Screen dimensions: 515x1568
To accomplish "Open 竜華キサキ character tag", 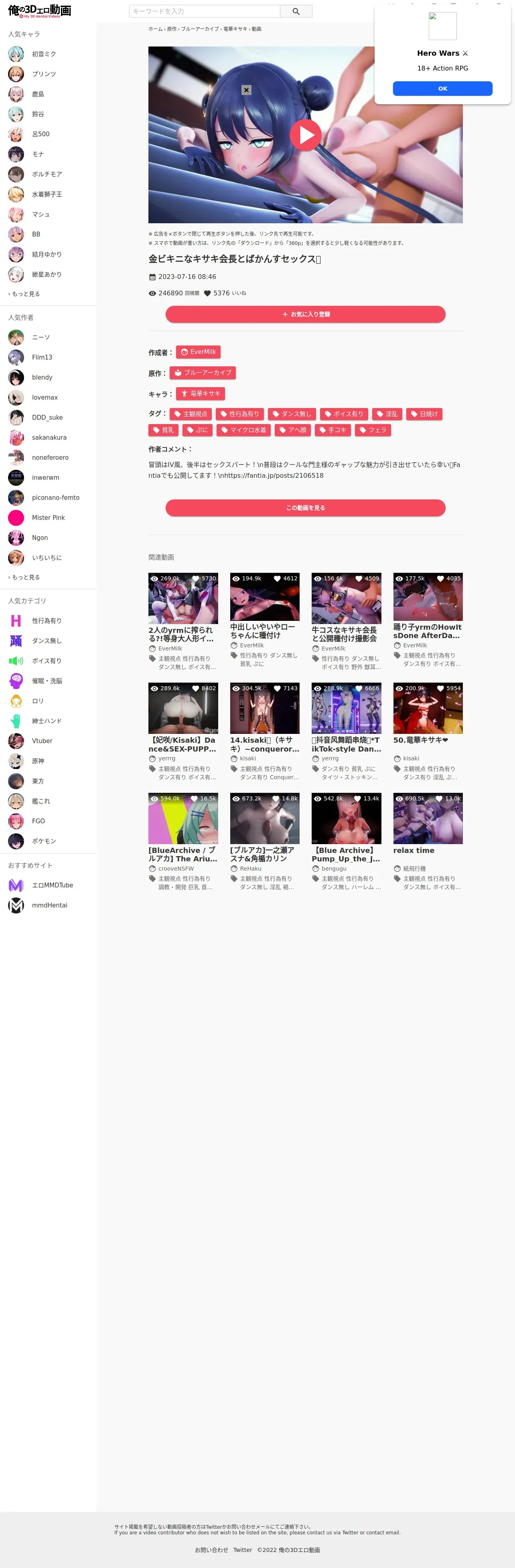I will (x=201, y=393).
